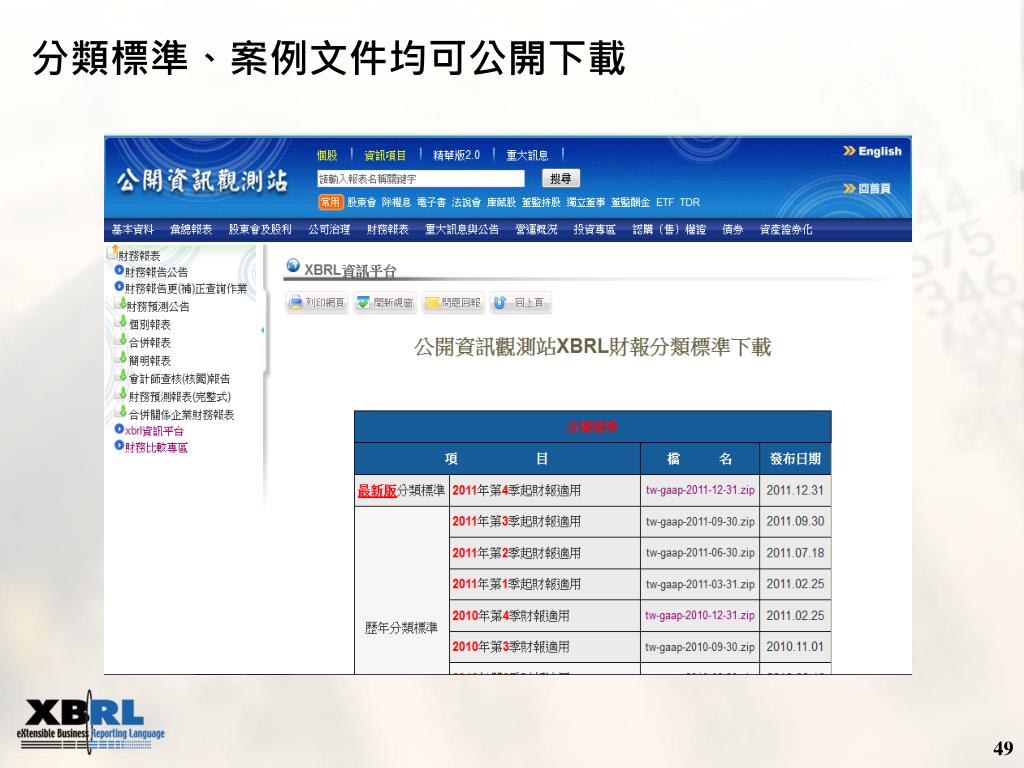Image resolution: width=1024 pixels, height=768 pixels.
Task: Click the 發布日期 column header
Action: point(795,458)
